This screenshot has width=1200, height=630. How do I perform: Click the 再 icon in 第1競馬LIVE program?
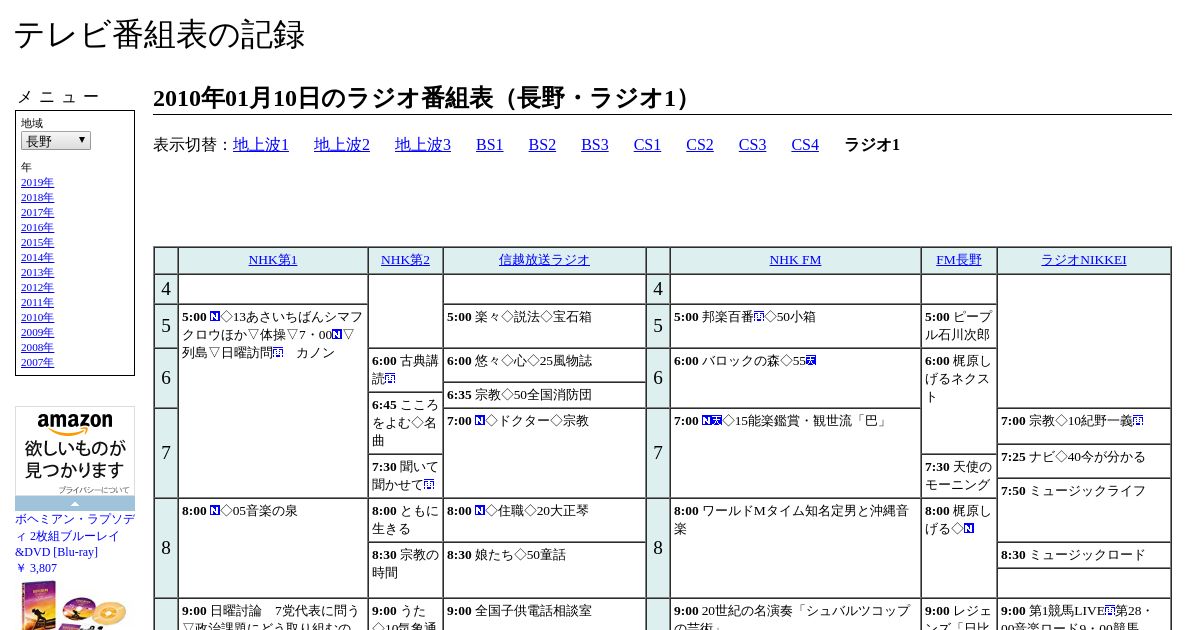[1110, 611]
